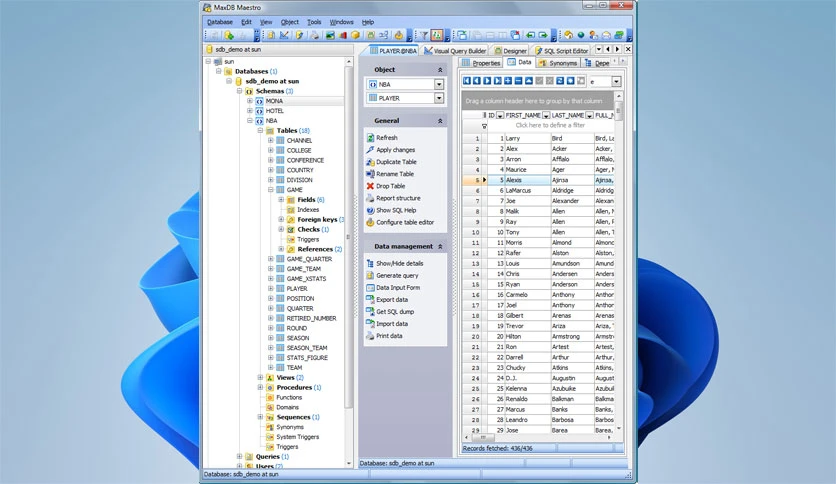836x484 pixels.
Task: Refresh data using navigator refresh button
Action: coord(560,80)
